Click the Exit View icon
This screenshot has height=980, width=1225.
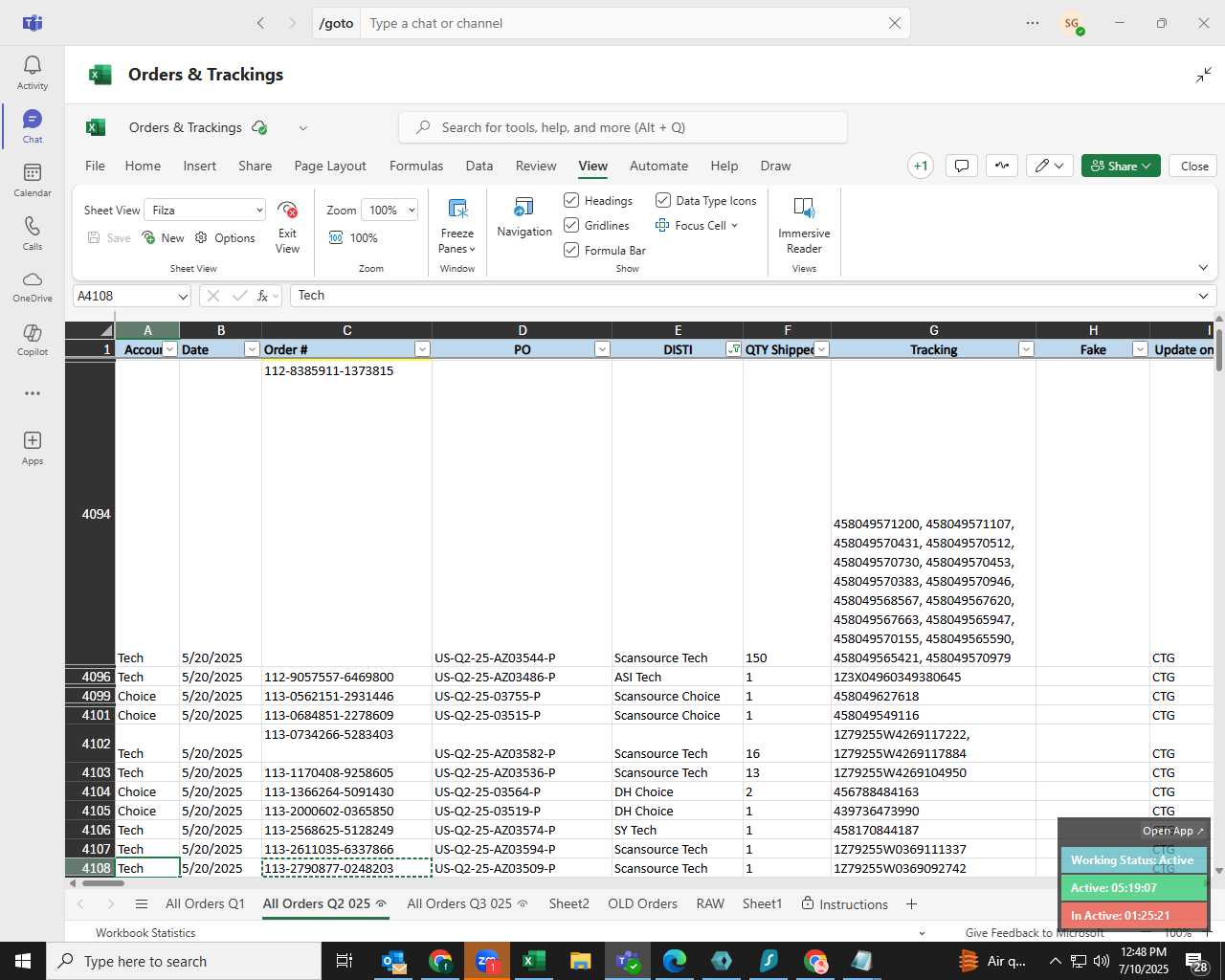(x=287, y=210)
